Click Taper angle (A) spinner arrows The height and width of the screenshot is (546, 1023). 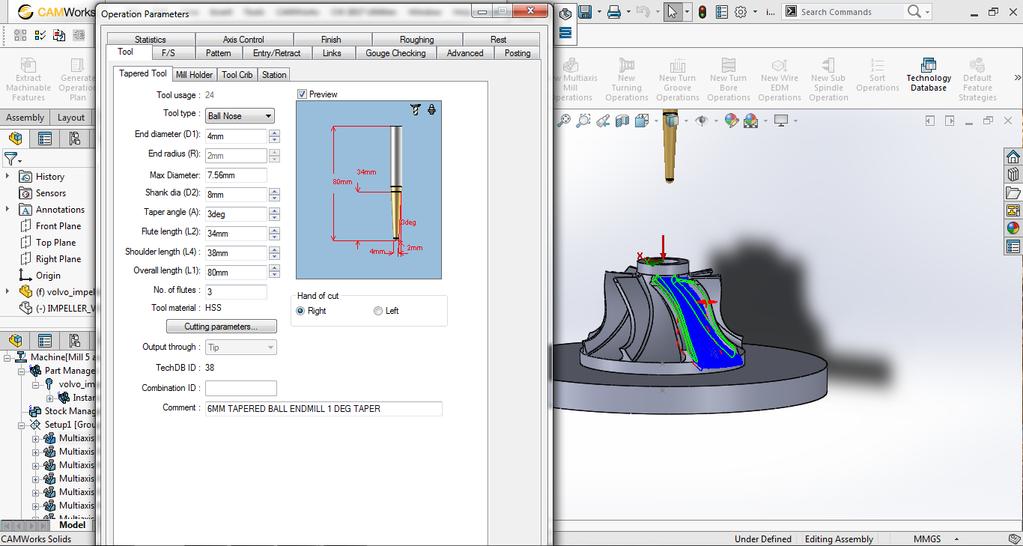[274, 214]
